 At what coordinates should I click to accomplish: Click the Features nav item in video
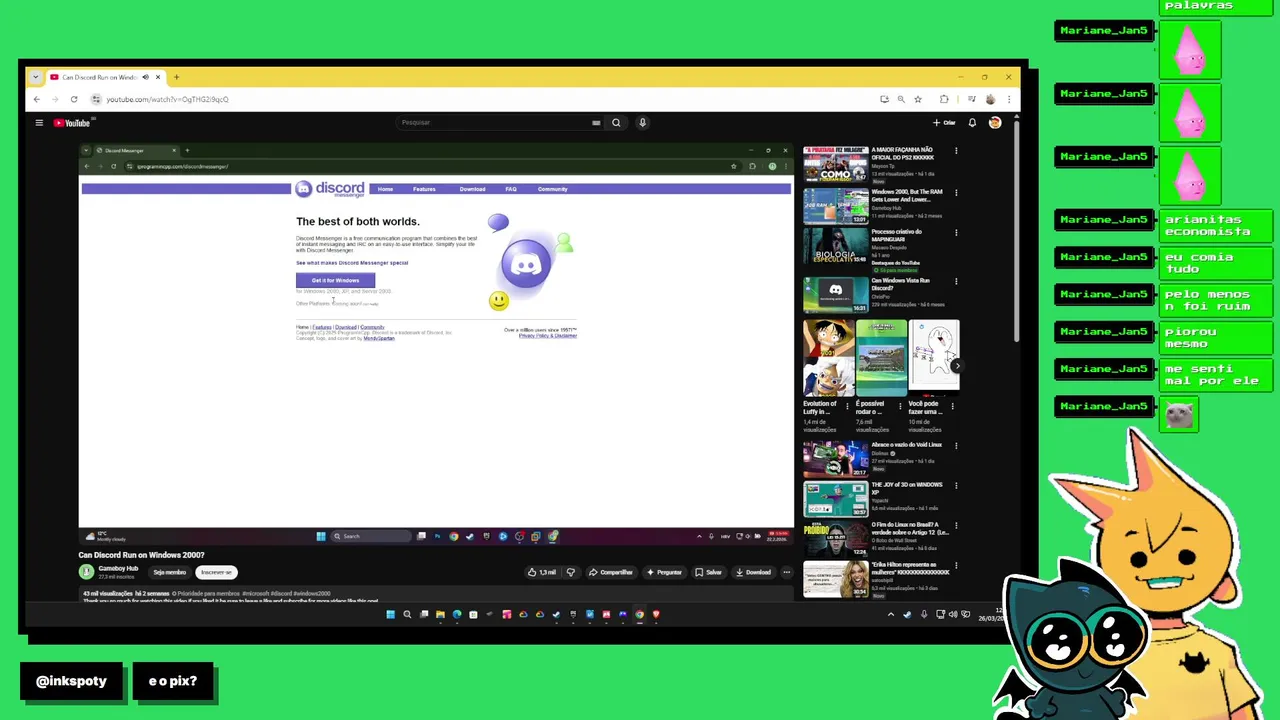[424, 189]
